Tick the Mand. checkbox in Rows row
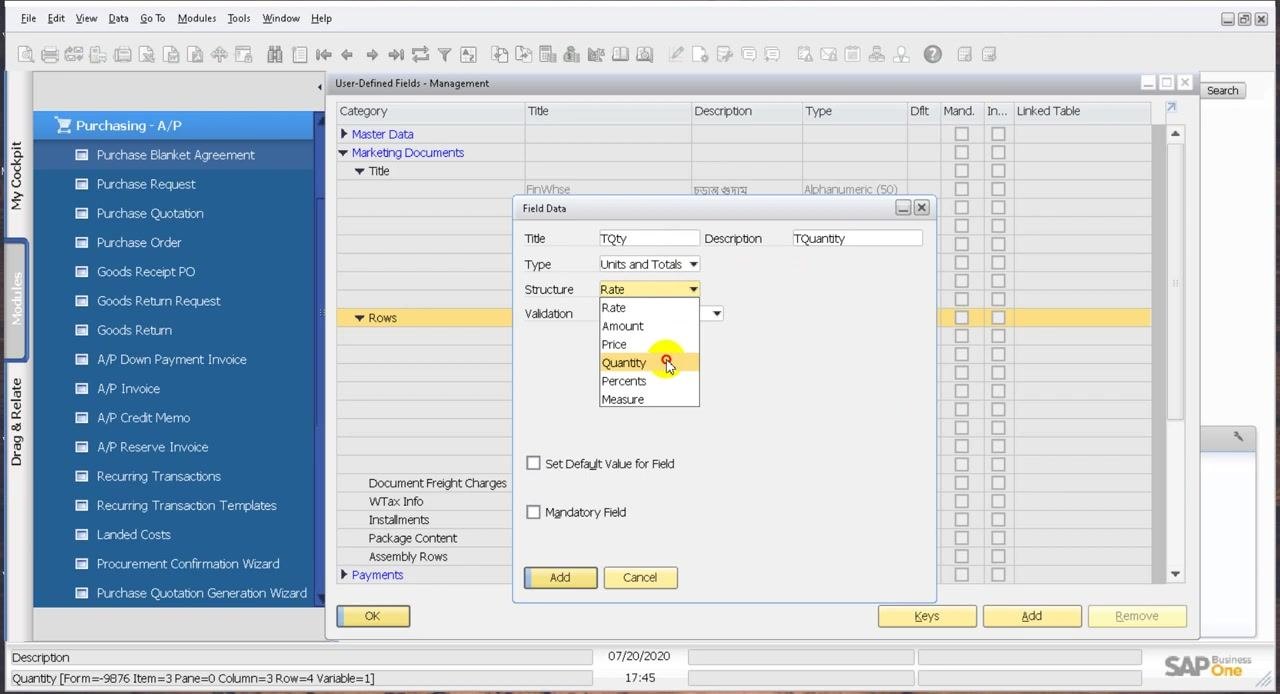The height and width of the screenshot is (694, 1280). point(961,318)
